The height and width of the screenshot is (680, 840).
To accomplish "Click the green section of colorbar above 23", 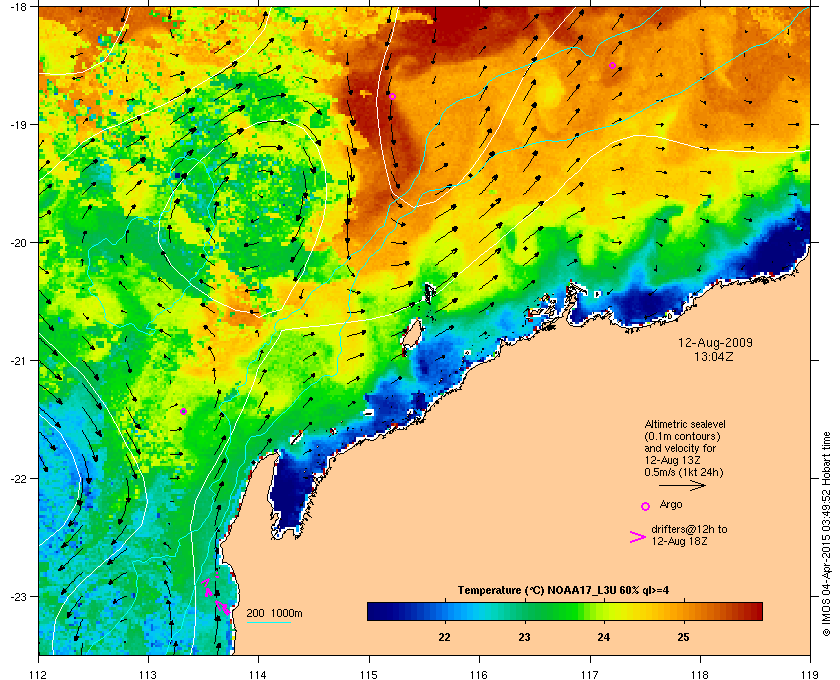I will [x=525, y=611].
